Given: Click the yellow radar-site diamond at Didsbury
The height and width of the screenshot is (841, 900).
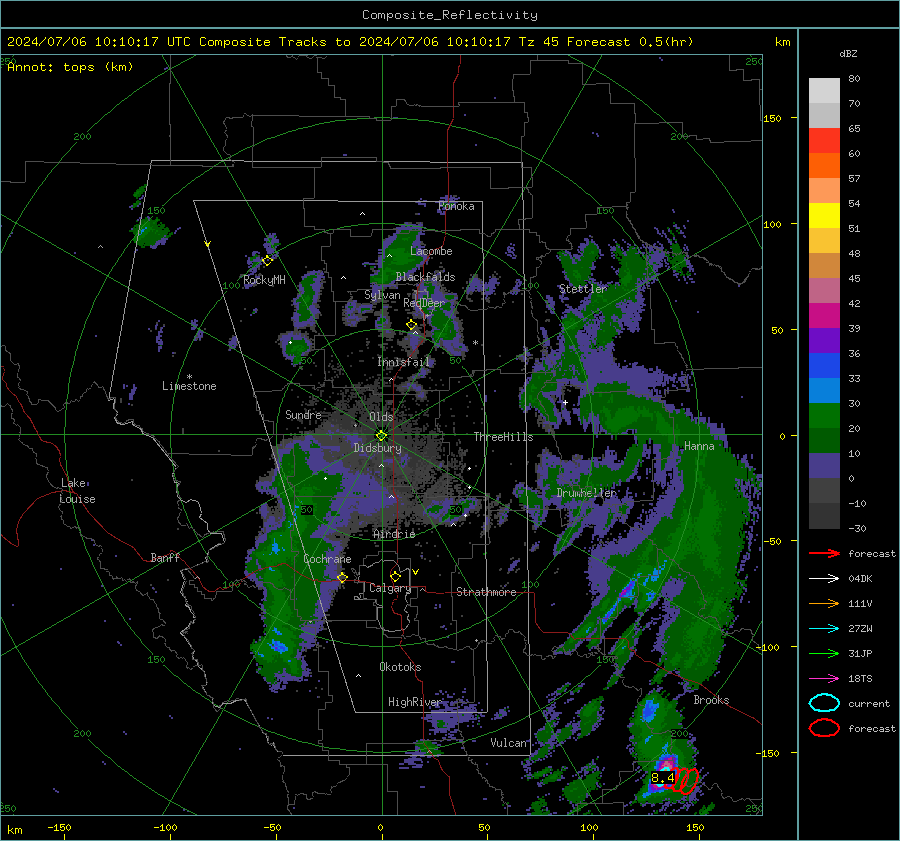Looking at the screenshot, I should pyautogui.click(x=381, y=436).
